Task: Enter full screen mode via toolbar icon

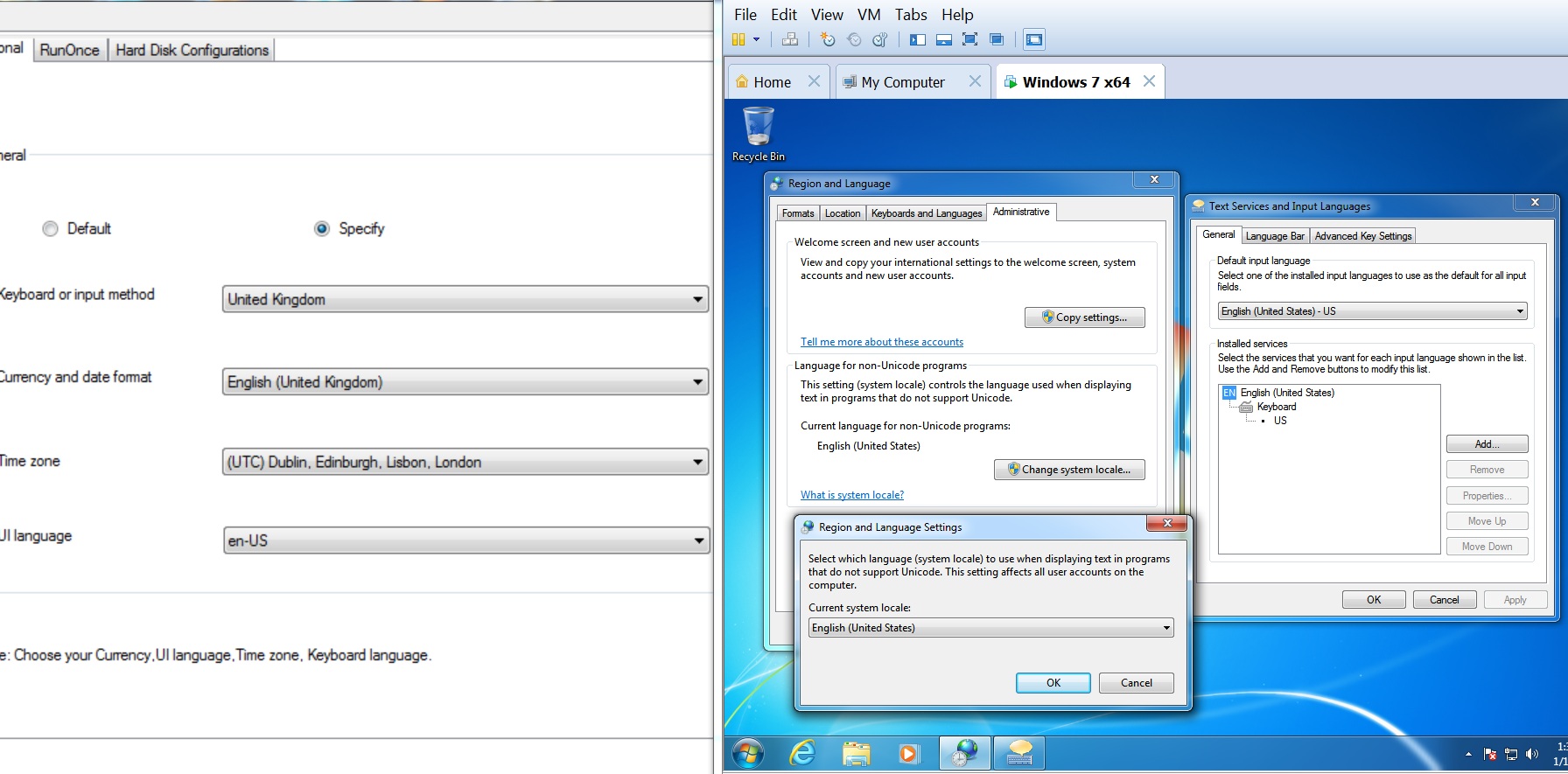Action: click(x=969, y=39)
